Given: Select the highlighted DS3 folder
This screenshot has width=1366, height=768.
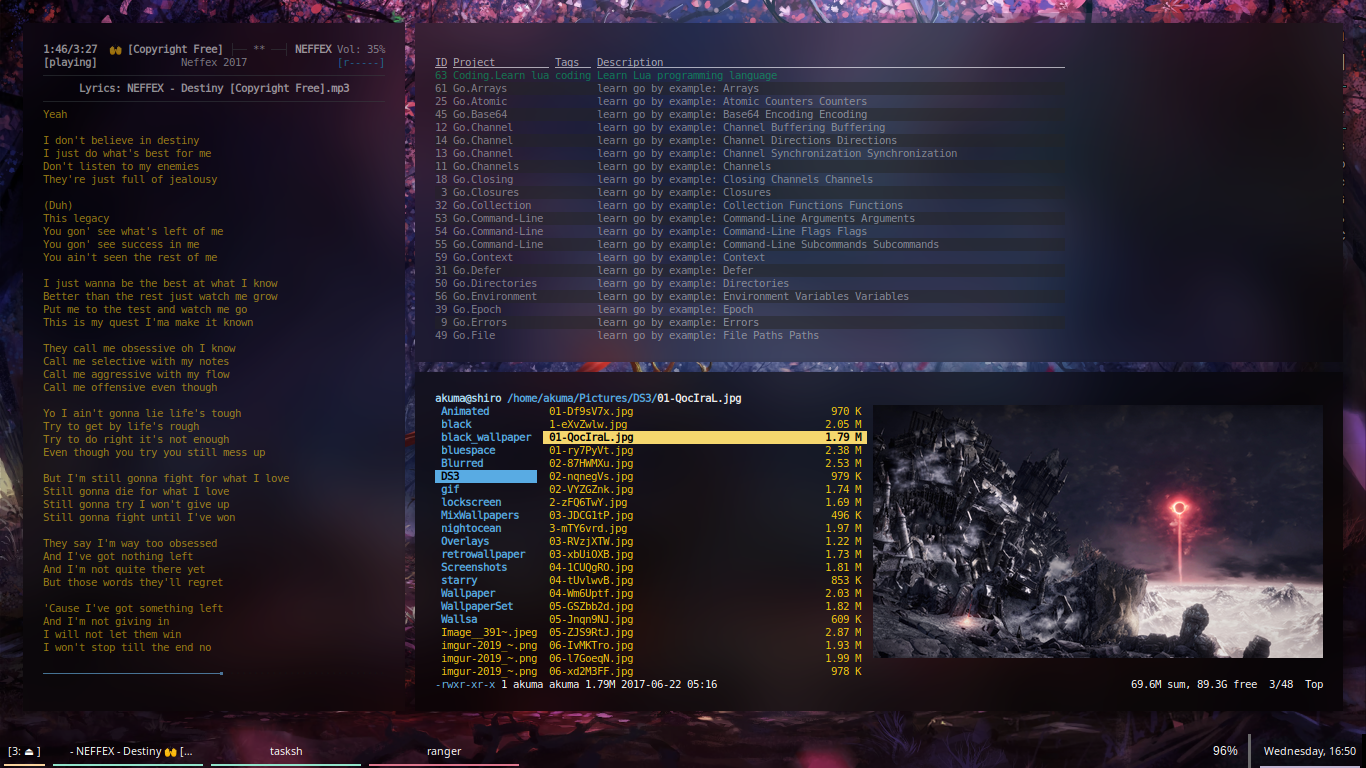Looking at the screenshot, I should 486,476.
